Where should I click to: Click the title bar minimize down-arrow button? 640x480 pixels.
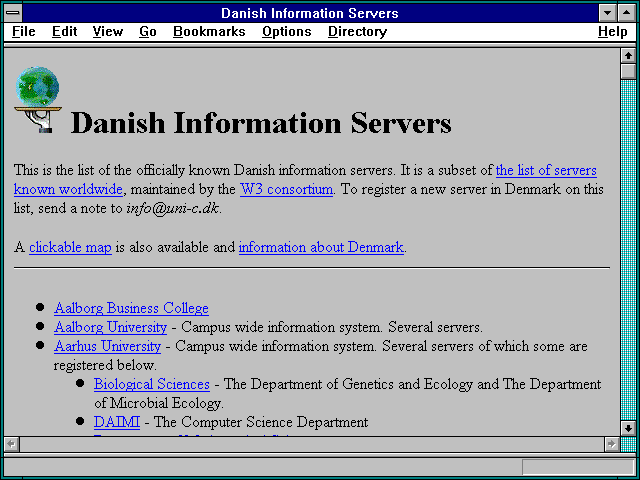tap(607, 13)
